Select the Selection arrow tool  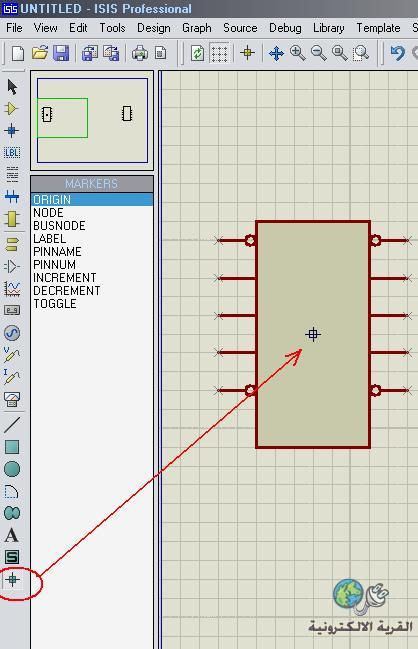pyautogui.click(x=12, y=87)
